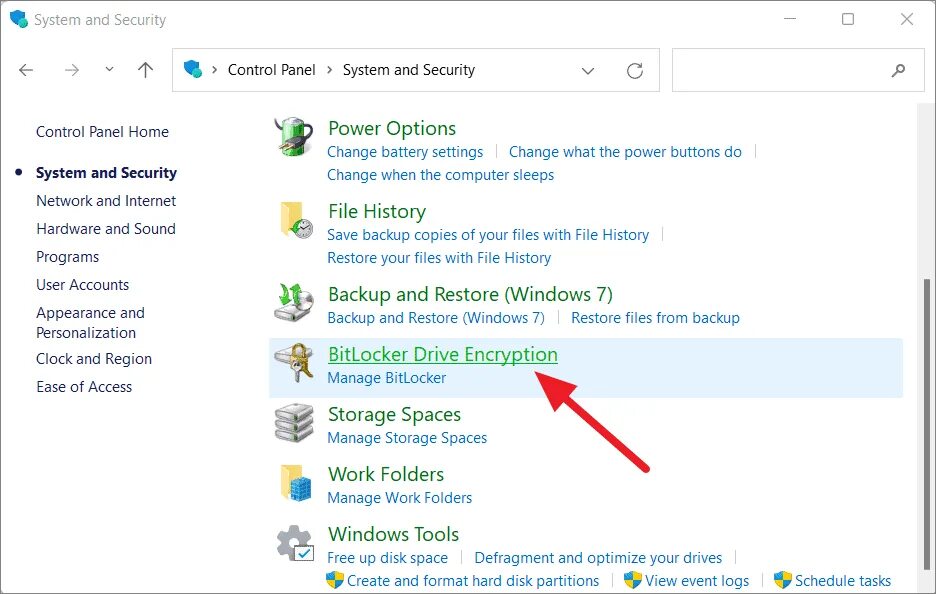Go to Control Panel Home

pos(102,131)
